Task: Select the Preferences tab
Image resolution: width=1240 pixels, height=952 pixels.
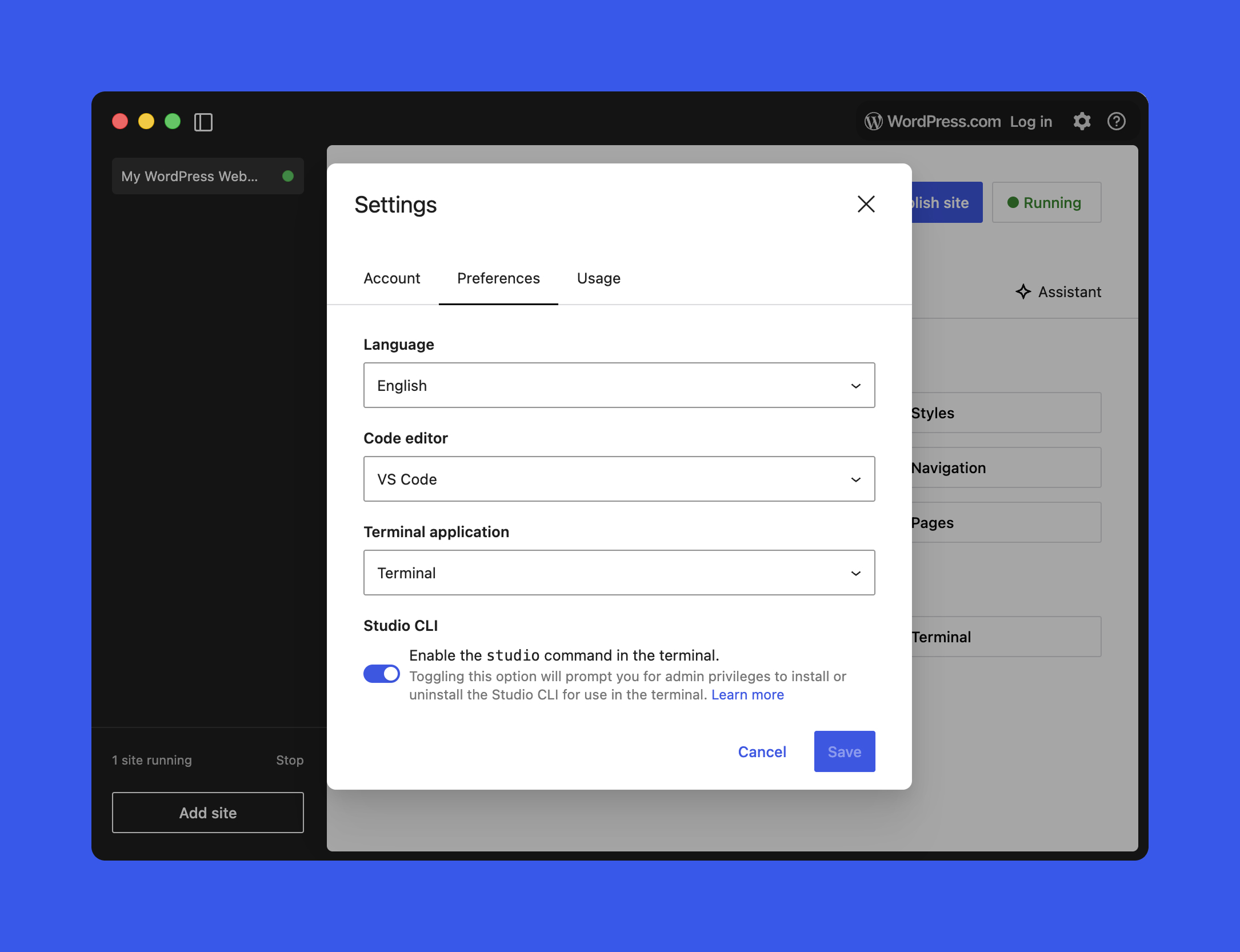Action: [x=498, y=278]
